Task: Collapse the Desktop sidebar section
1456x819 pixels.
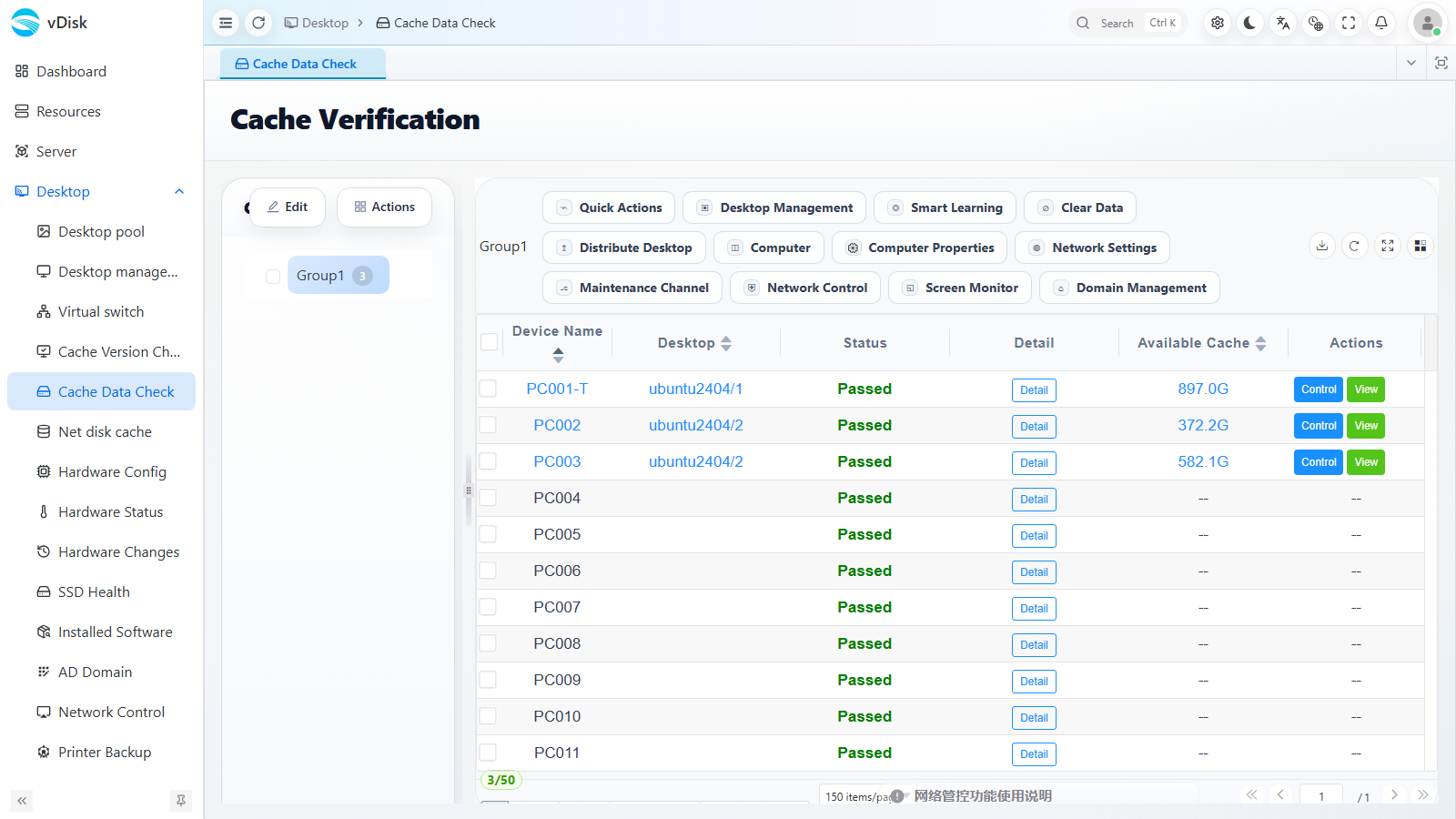Action: tap(179, 191)
